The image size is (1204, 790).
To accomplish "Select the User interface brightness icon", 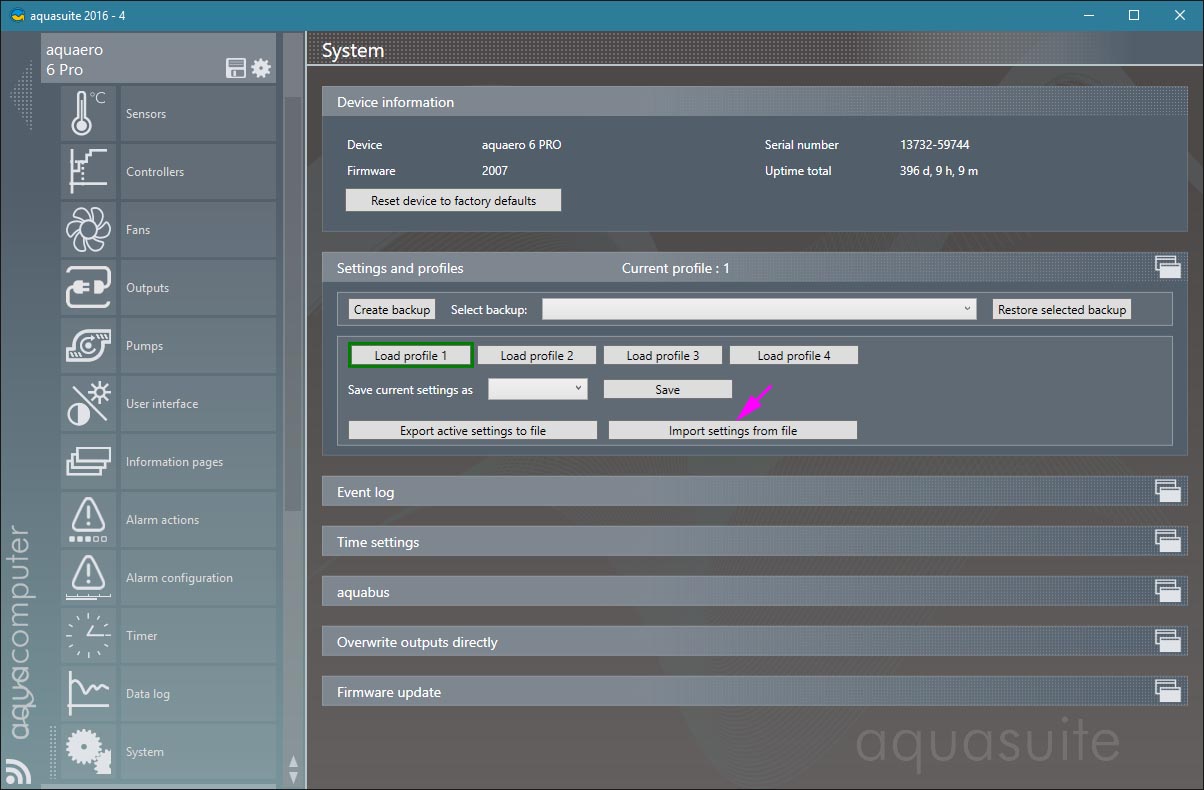I will (89, 404).
